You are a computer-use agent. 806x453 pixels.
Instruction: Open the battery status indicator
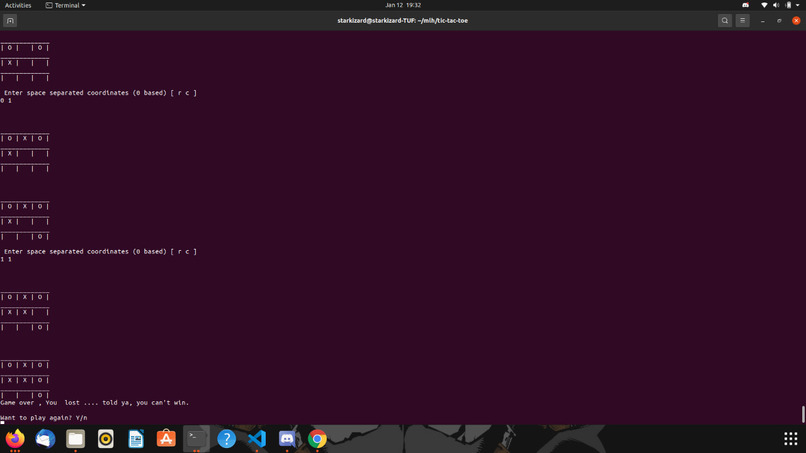789,5
